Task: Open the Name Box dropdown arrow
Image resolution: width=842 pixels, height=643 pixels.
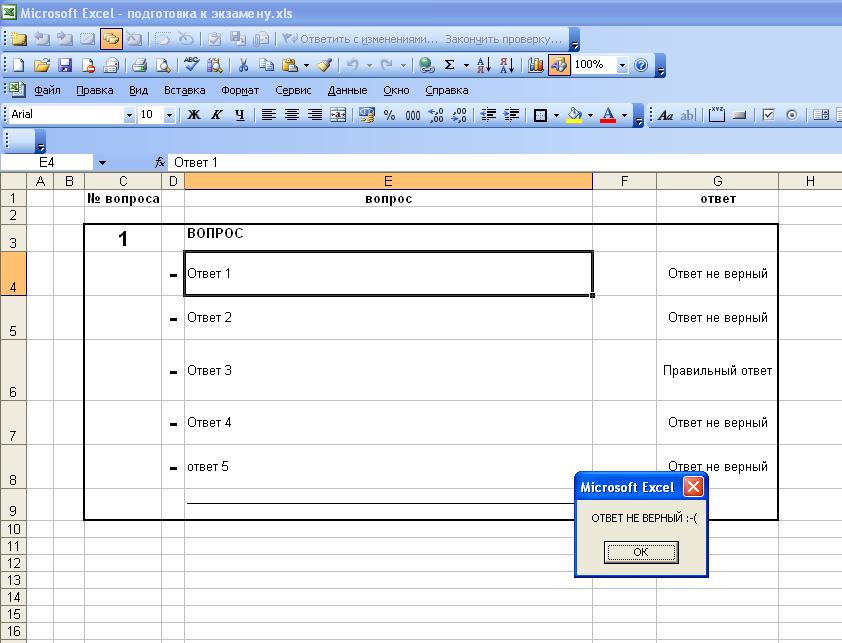Action: pos(102,162)
